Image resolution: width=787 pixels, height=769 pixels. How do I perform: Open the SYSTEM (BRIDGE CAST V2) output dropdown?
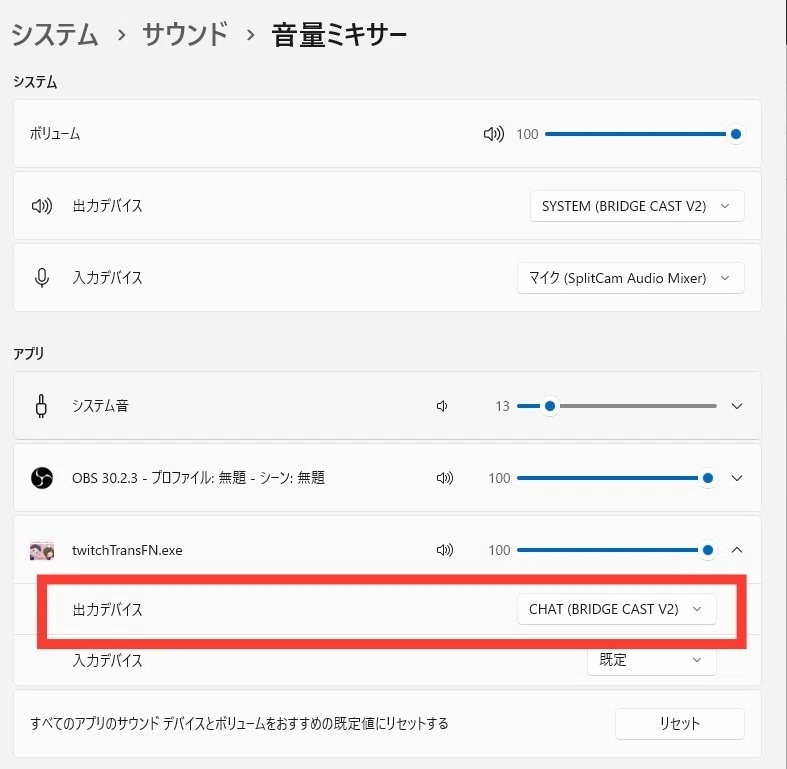coord(637,206)
